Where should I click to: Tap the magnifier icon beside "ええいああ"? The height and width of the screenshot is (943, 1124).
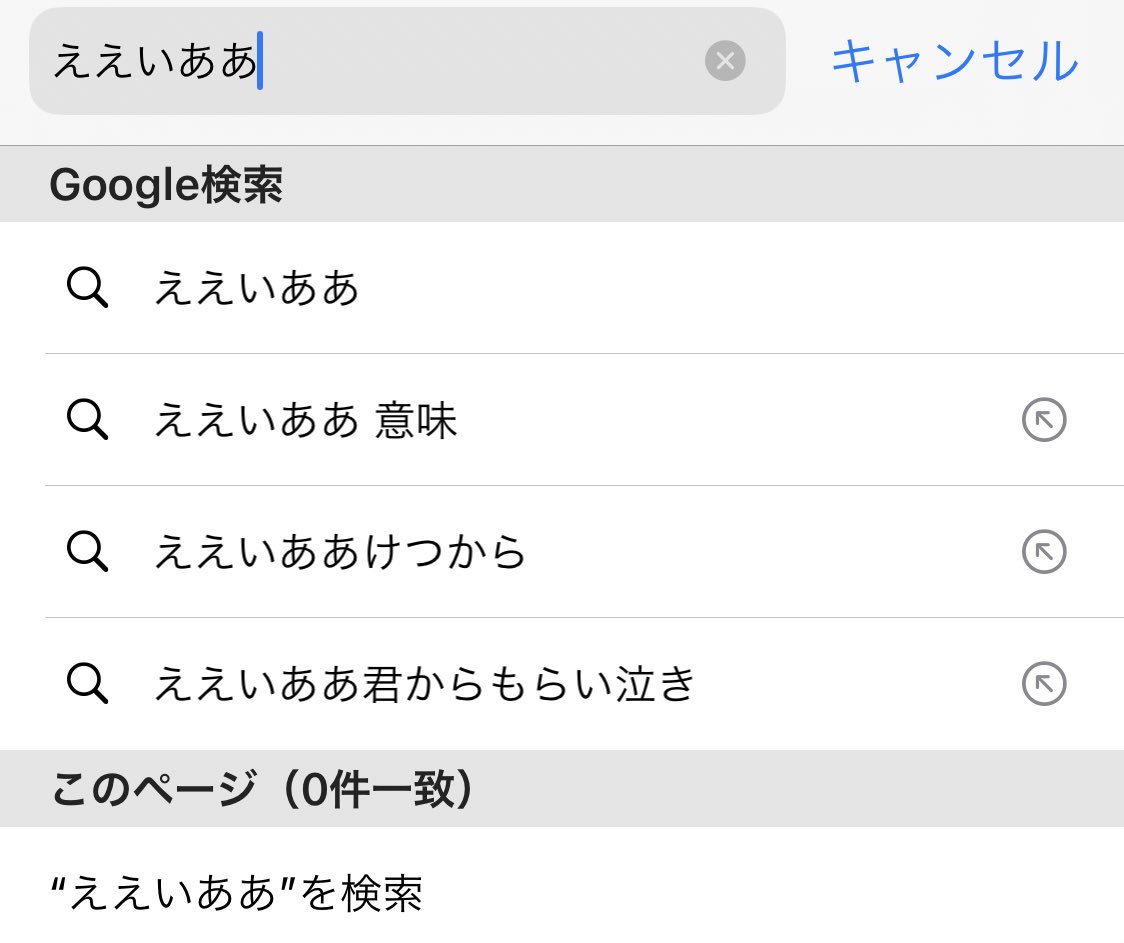click(x=88, y=288)
